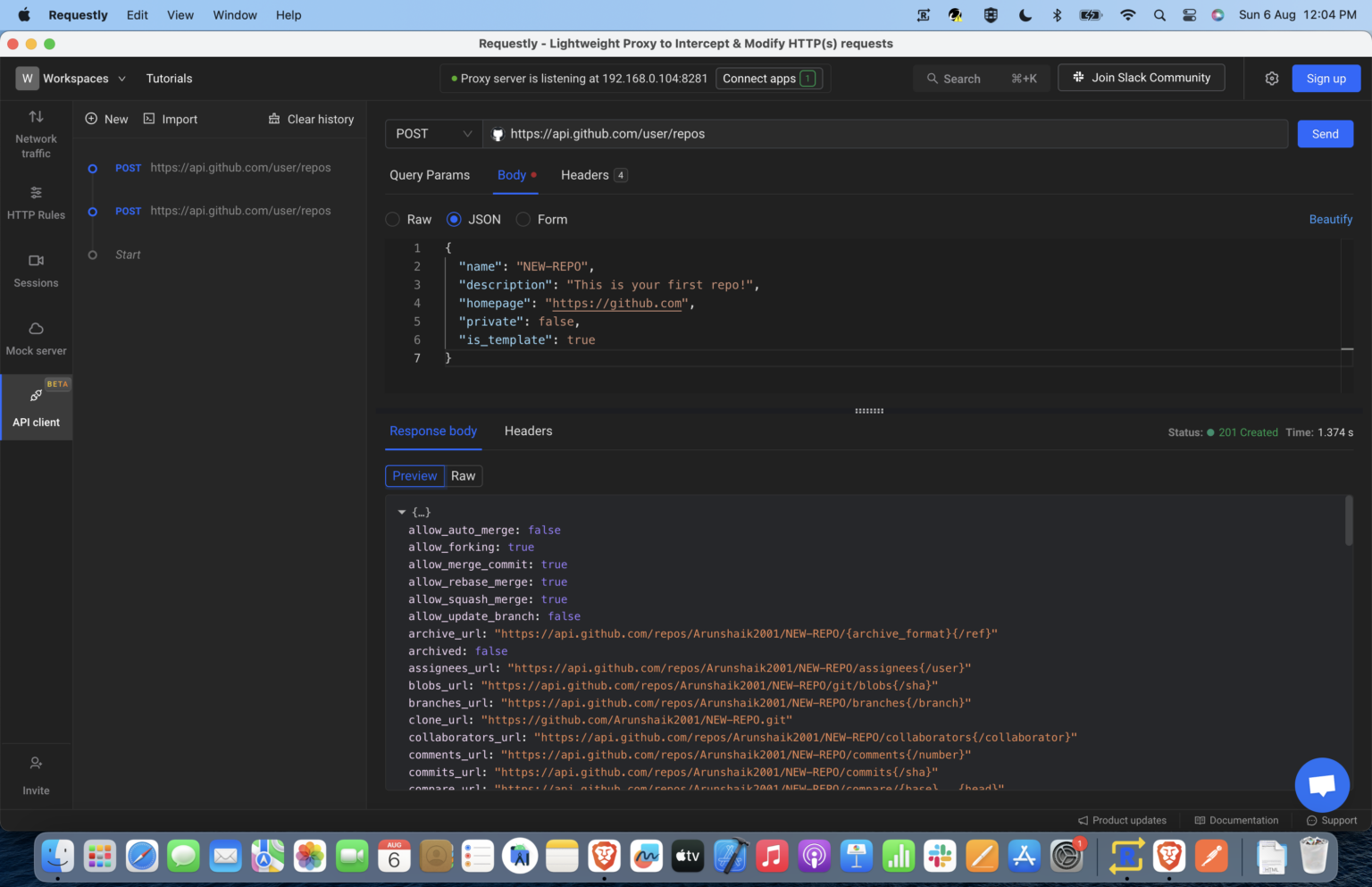Beautify the JSON request body
1372x887 pixels.
(1330, 219)
